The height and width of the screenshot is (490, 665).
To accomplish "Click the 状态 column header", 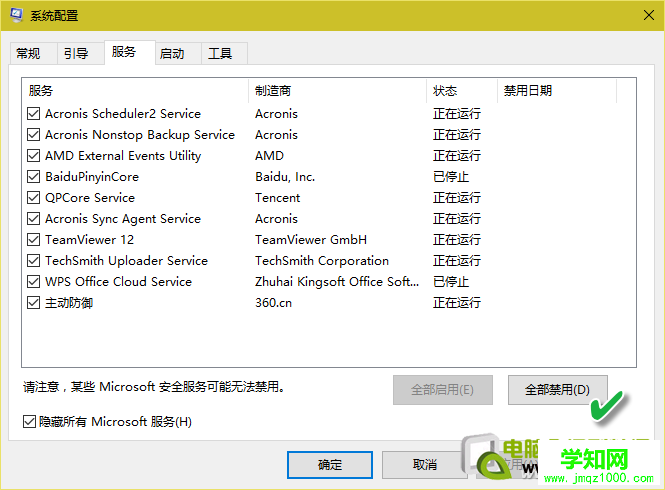I will (460, 91).
